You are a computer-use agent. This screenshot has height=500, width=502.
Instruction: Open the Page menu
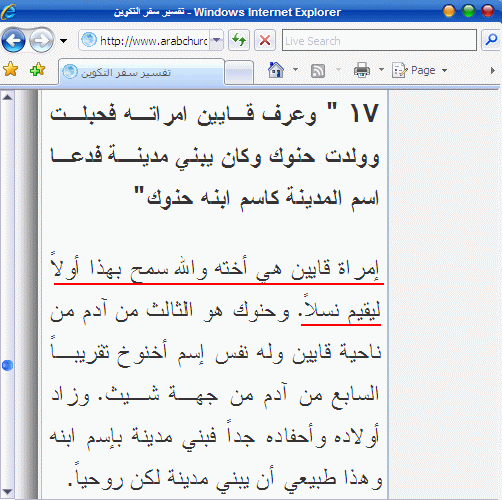click(420, 70)
